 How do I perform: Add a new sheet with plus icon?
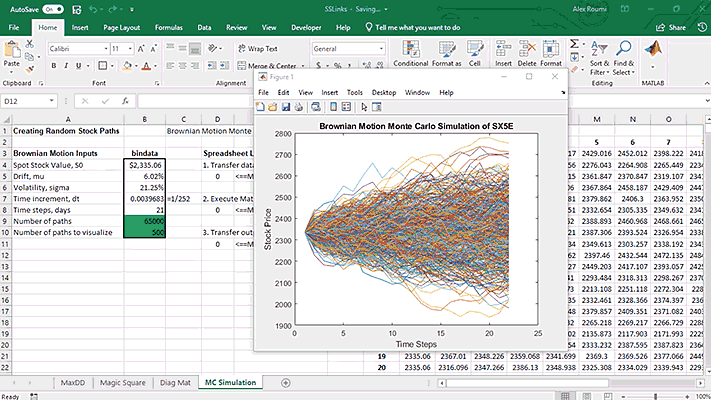point(287,382)
